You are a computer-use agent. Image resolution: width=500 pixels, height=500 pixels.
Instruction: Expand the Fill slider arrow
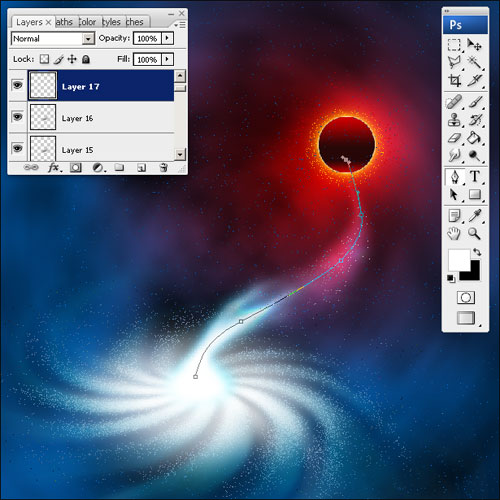(167, 60)
